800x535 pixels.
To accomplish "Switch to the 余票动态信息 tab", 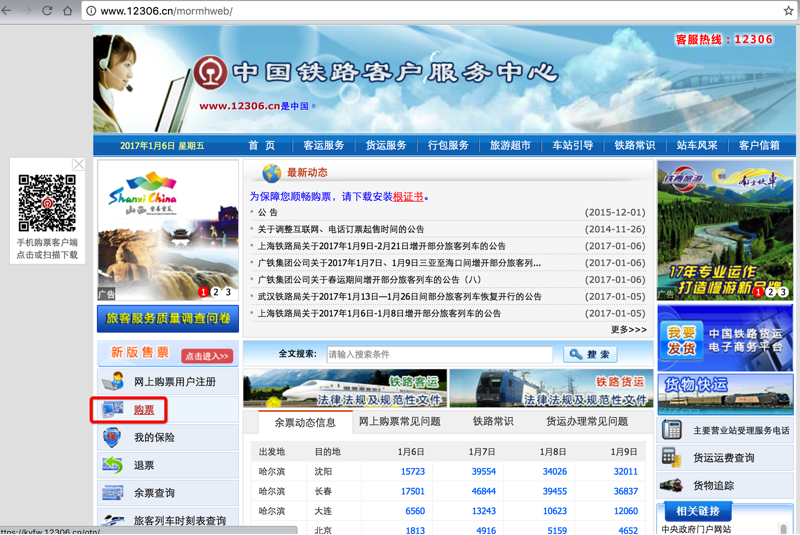I will pyautogui.click(x=305, y=422).
